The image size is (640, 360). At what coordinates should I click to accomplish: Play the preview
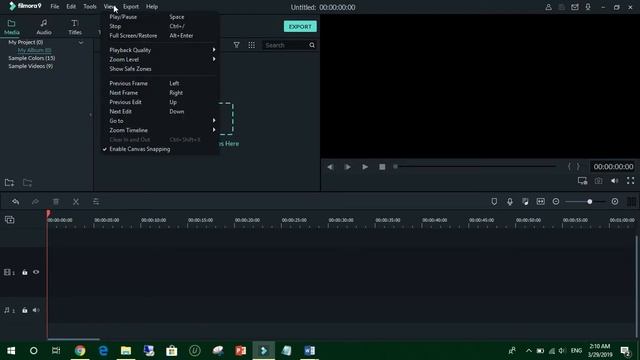pyautogui.click(x=365, y=167)
